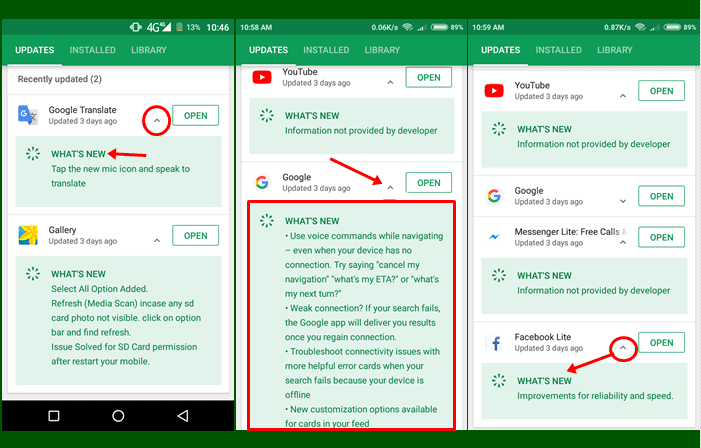701x448 pixels.
Task: Open Facebook Lite using its OPEN button
Action: point(661,343)
